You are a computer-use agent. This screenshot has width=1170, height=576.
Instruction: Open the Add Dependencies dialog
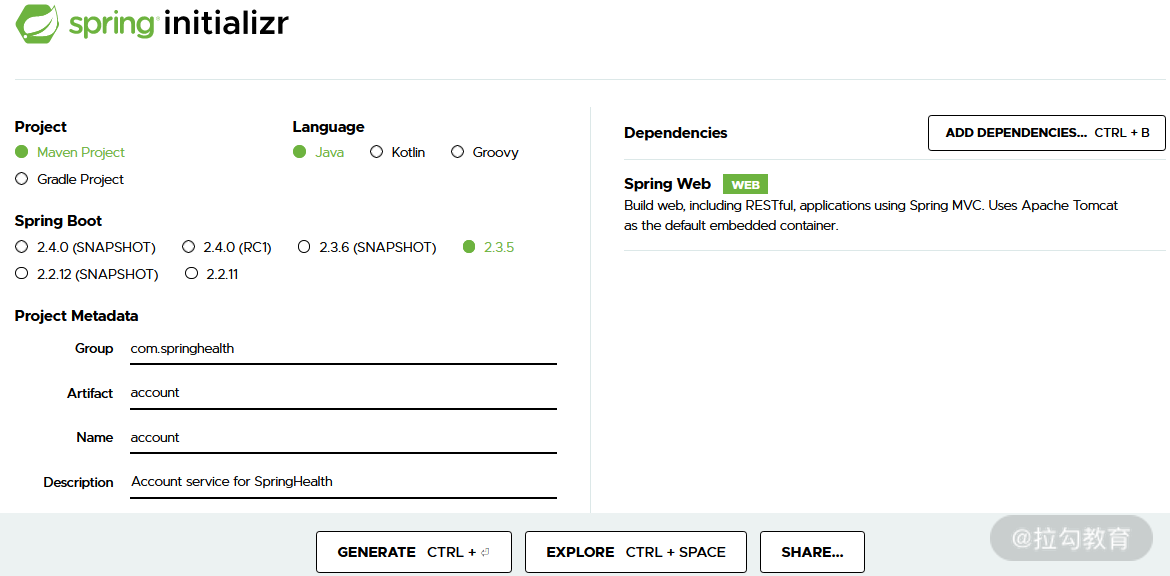pyautogui.click(x=1046, y=133)
